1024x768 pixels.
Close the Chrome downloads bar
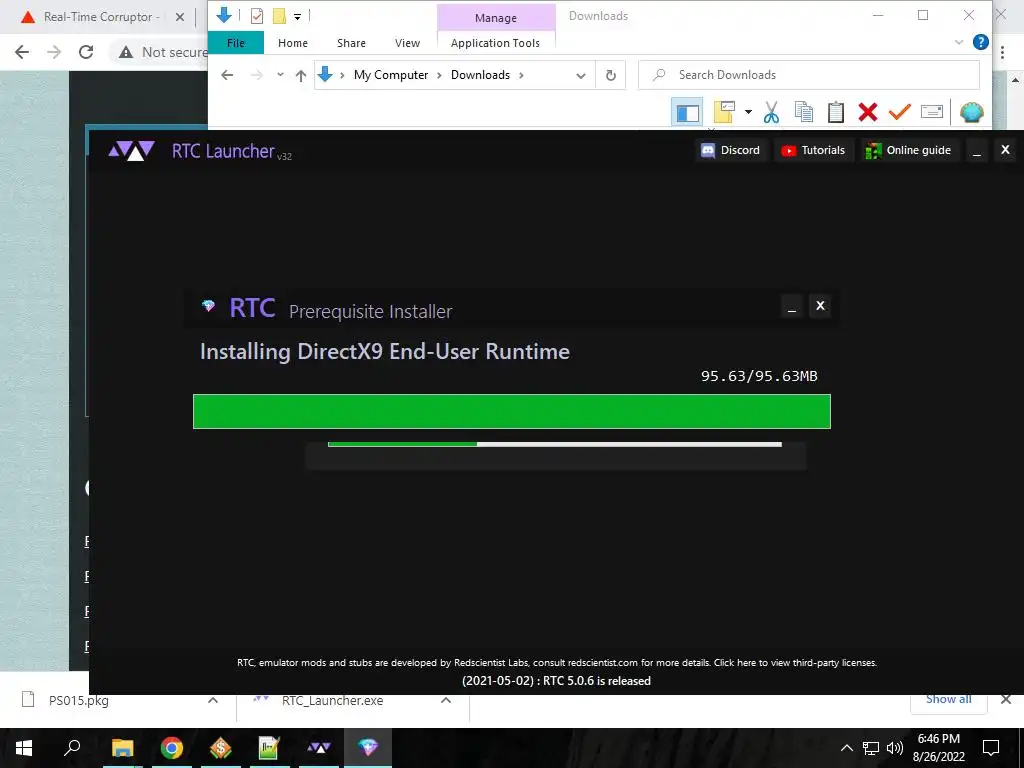[1006, 699]
